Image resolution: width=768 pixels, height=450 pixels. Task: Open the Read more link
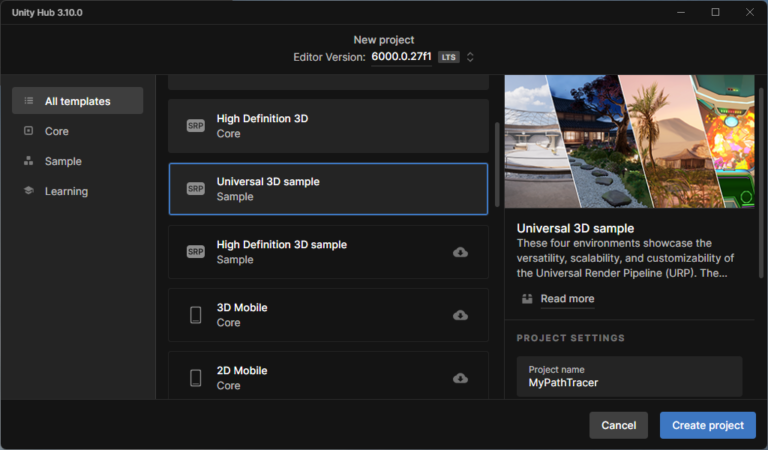pos(567,299)
